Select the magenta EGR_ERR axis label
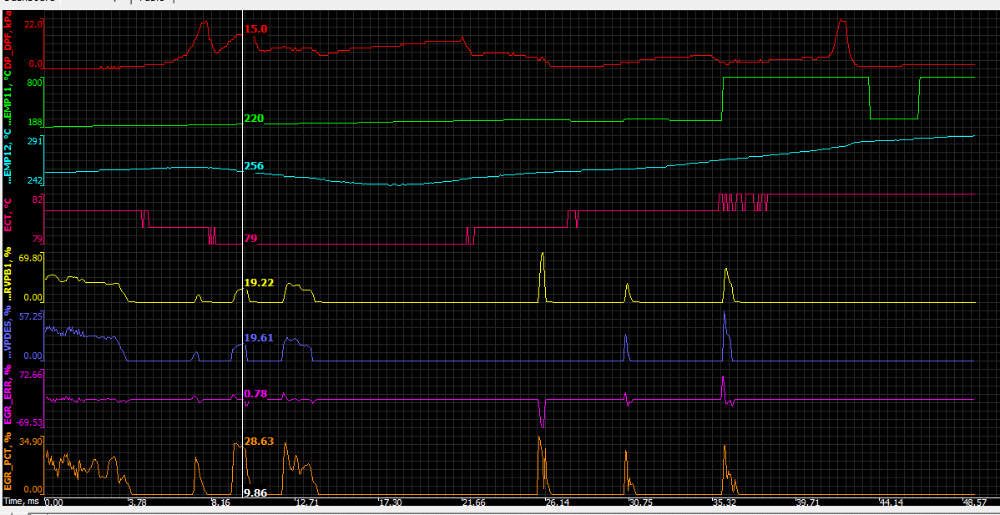 click(x=8, y=396)
